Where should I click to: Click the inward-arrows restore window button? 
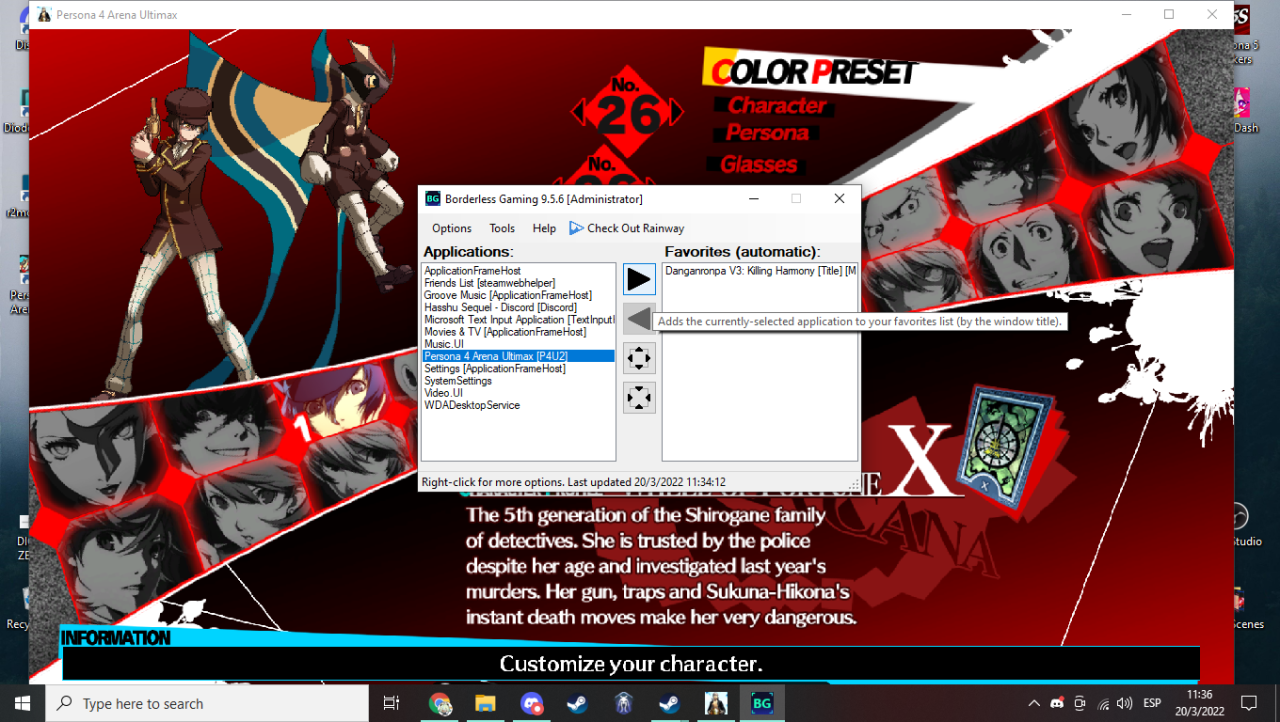pos(639,398)
